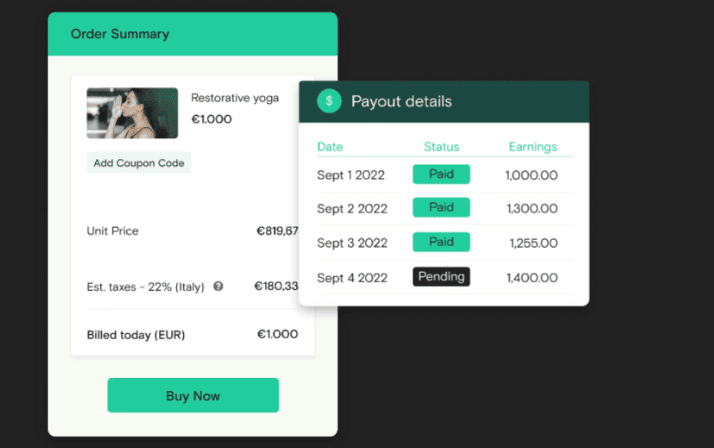Click the 1,300.00 earnings amount

532,209
